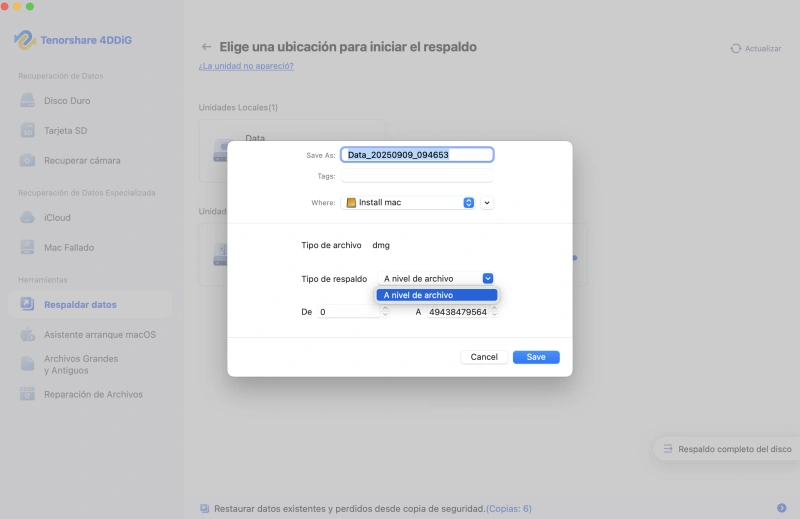The width and height of the screenshot is (800, 519).
Task: Click the Archivos Grandes y Antiguos icon
Action: [27, 364]
